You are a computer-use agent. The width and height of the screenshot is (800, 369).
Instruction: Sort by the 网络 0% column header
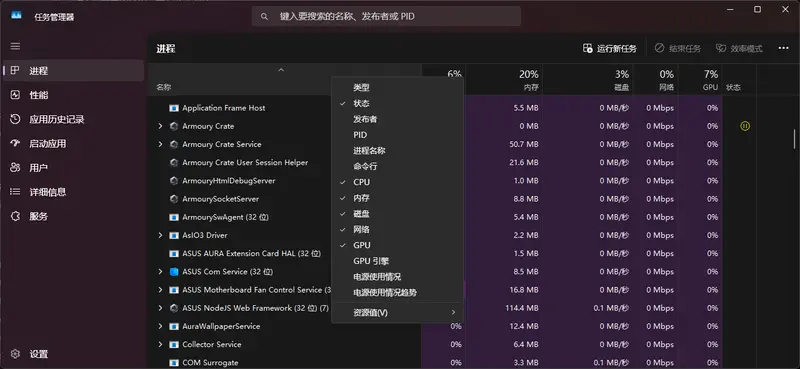pyautogui.click(x=656, y=80)
